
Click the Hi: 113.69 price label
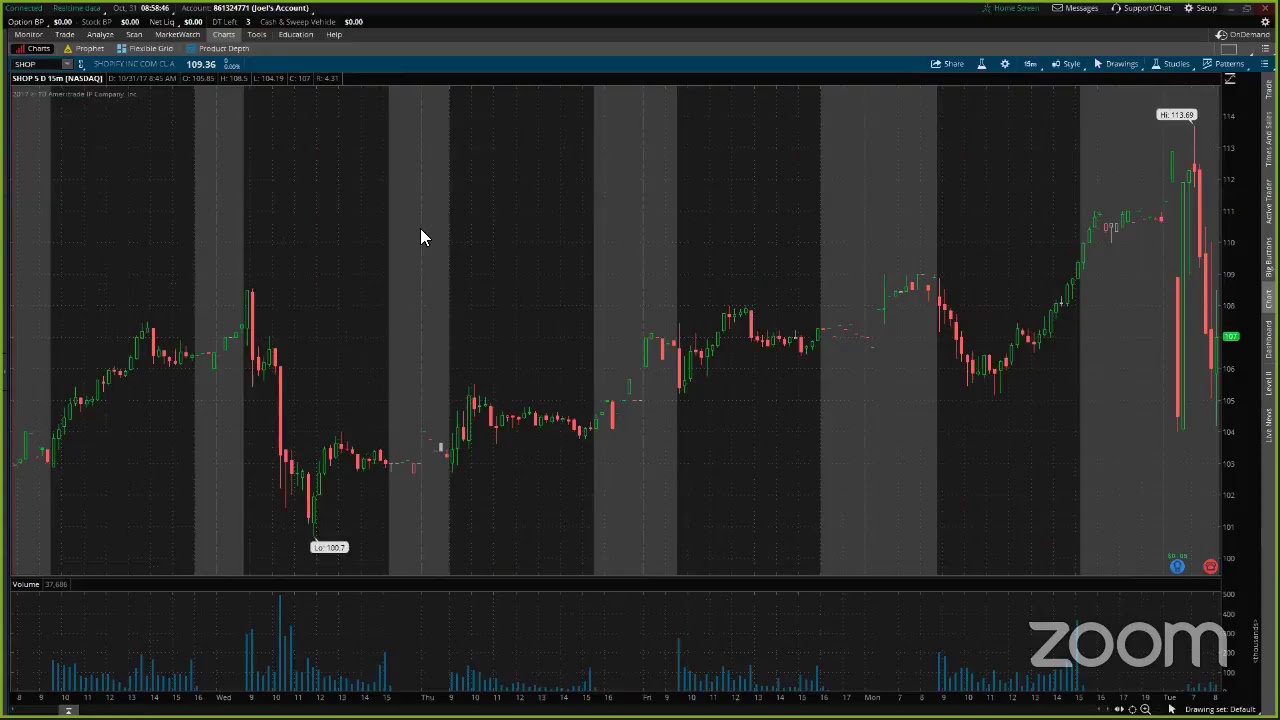tap(1176, 115)
